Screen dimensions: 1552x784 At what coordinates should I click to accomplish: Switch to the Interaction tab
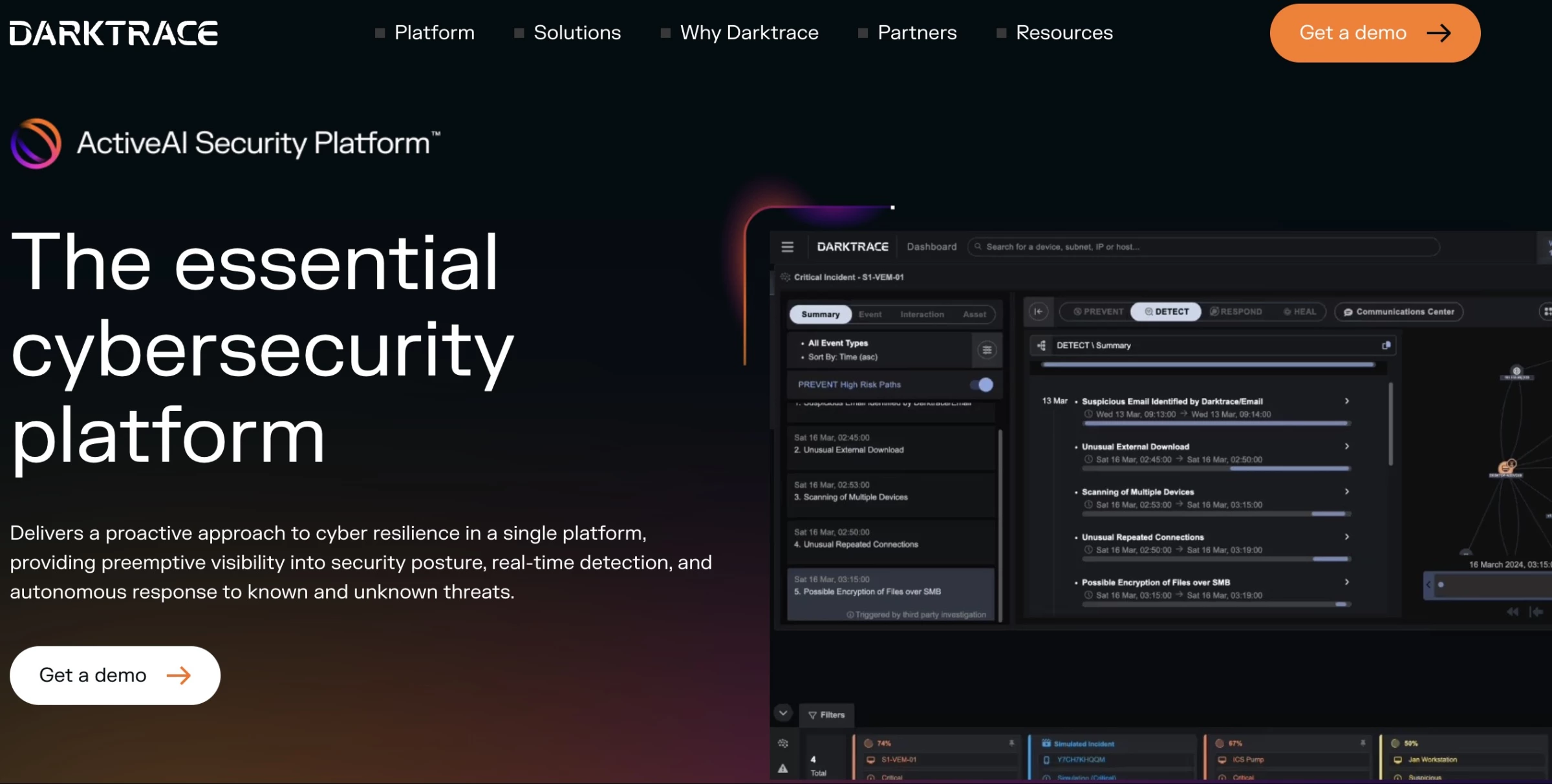(x=922, y=314)
